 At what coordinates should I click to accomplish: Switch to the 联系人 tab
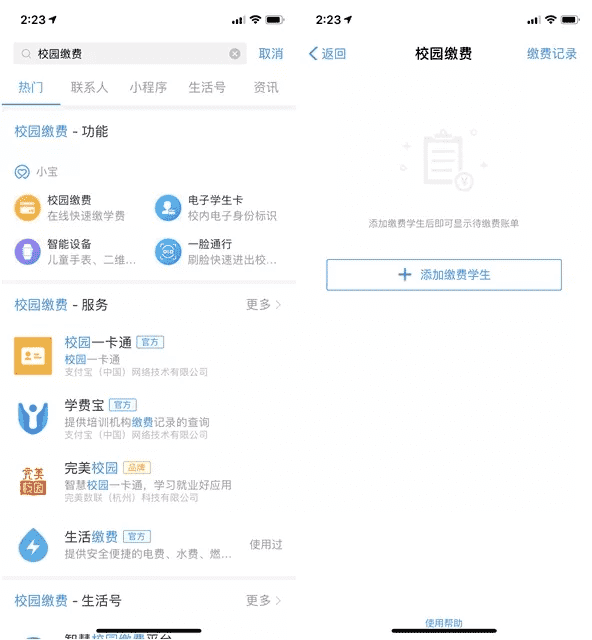tap(89, 87)
